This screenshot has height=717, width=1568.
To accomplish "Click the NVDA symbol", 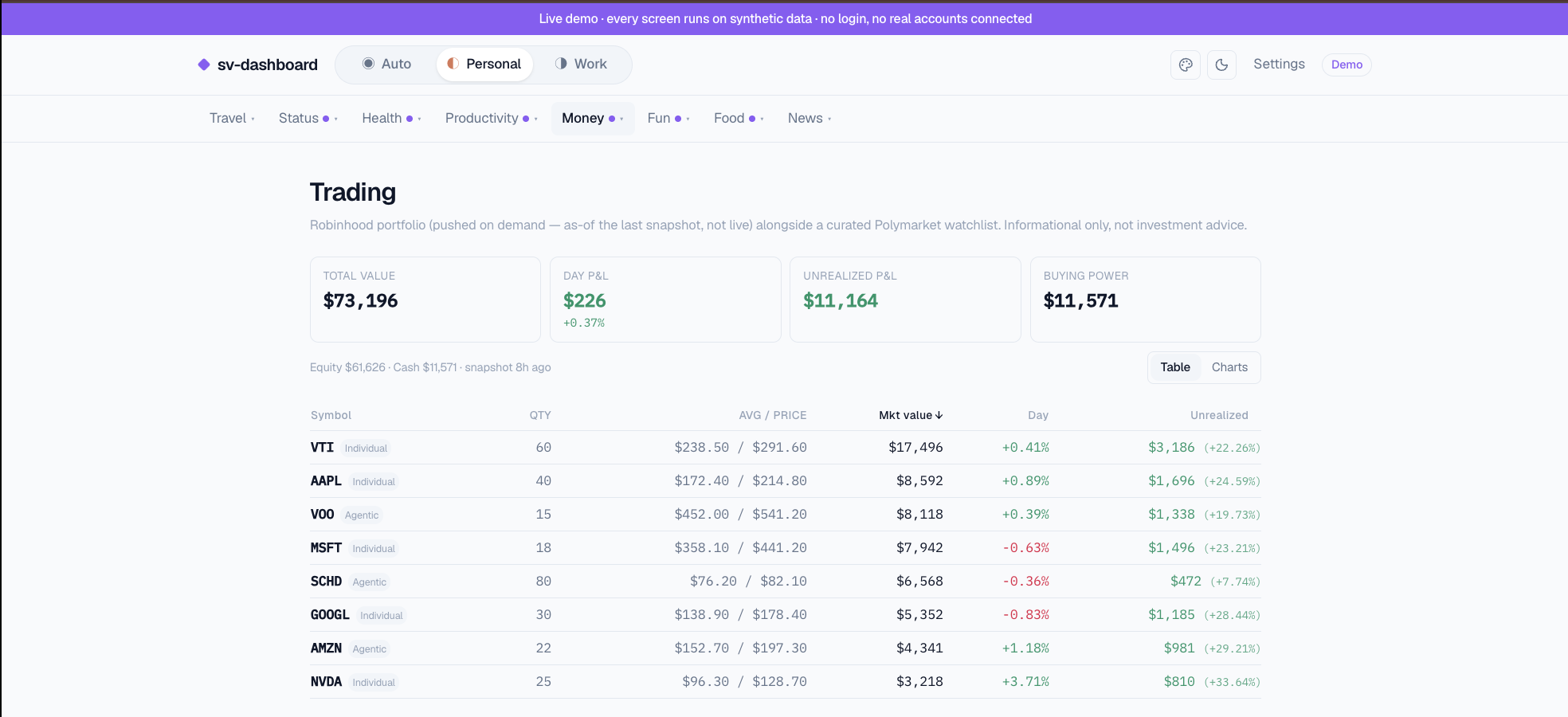I will tap(326, 681).
